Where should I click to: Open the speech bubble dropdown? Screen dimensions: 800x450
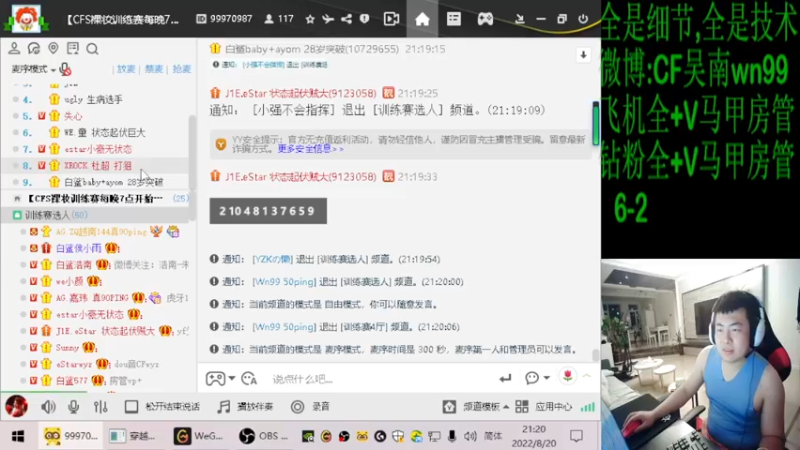pyautogui.click(x=537, y=378)
